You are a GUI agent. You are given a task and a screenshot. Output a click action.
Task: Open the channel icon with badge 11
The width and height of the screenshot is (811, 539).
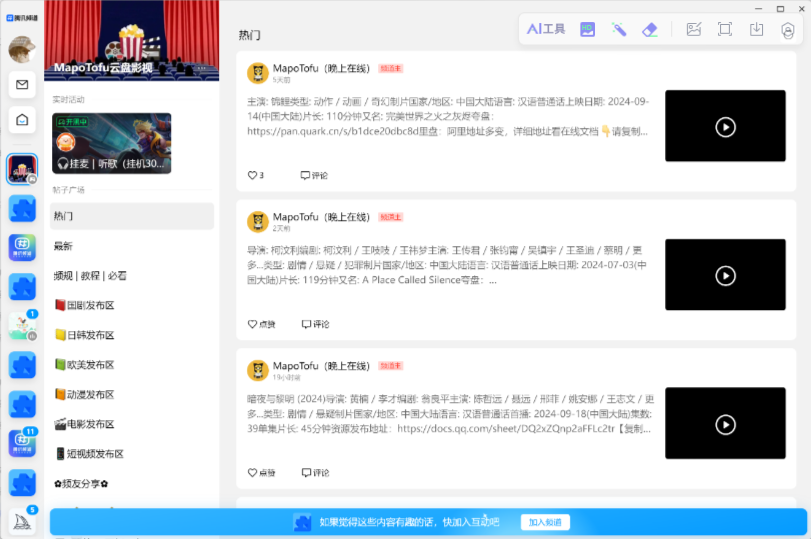pyautogui.click(x=22, y=443)
